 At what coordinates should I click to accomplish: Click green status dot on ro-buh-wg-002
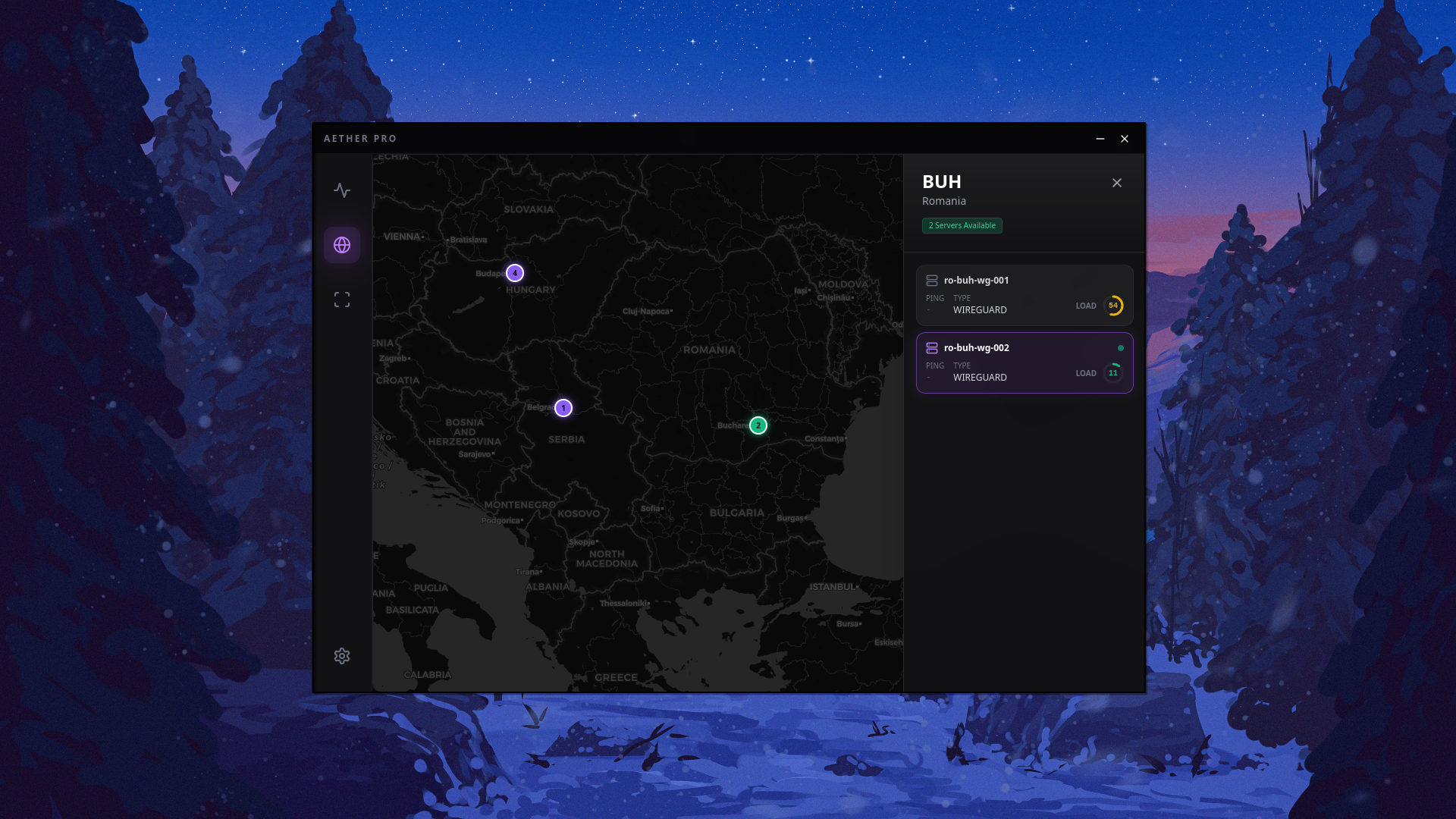[1121, 348]
